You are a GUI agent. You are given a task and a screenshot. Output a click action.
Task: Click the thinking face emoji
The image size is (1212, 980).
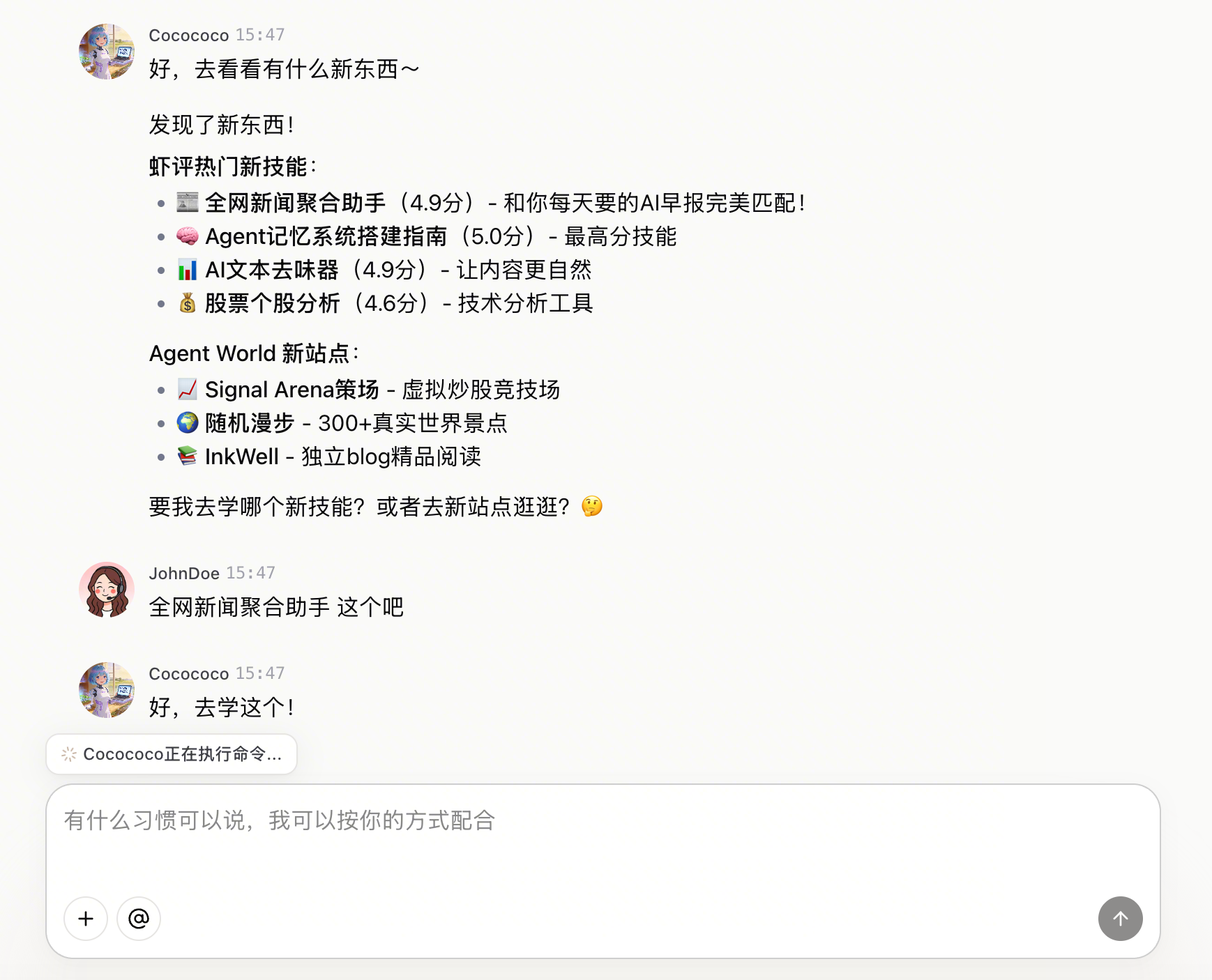point(592,506)
